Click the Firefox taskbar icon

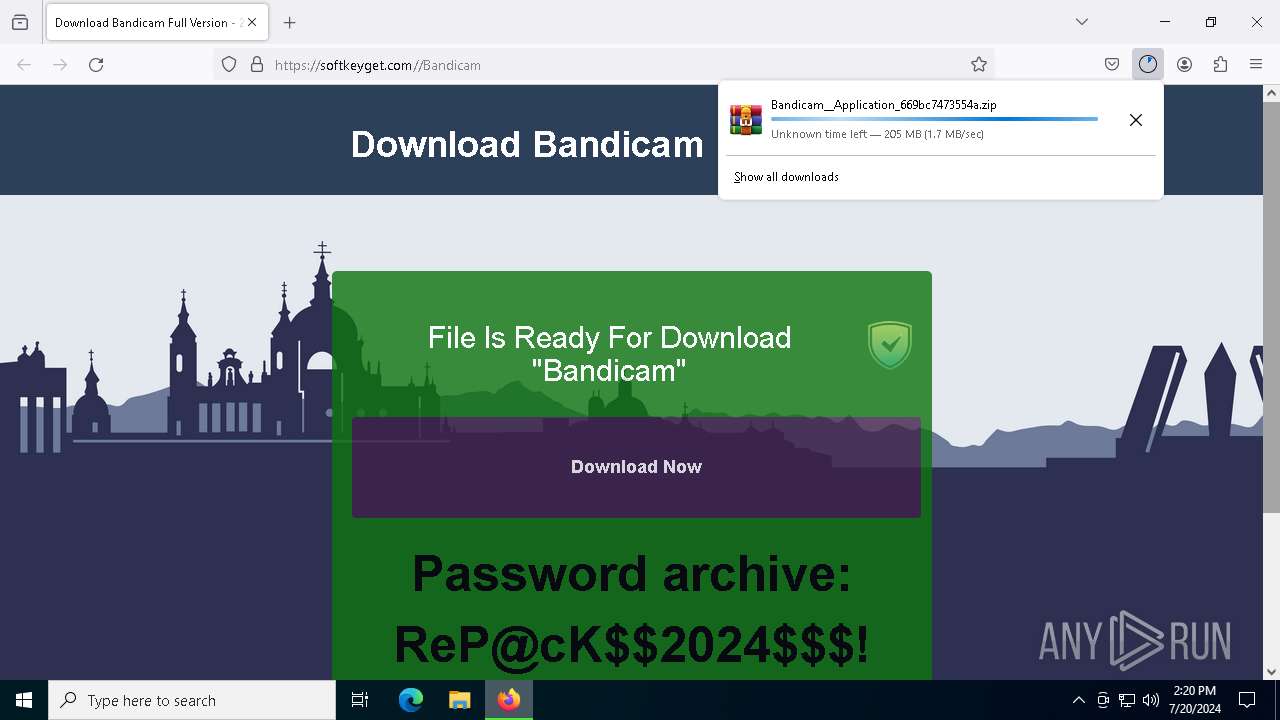[509, 700]
